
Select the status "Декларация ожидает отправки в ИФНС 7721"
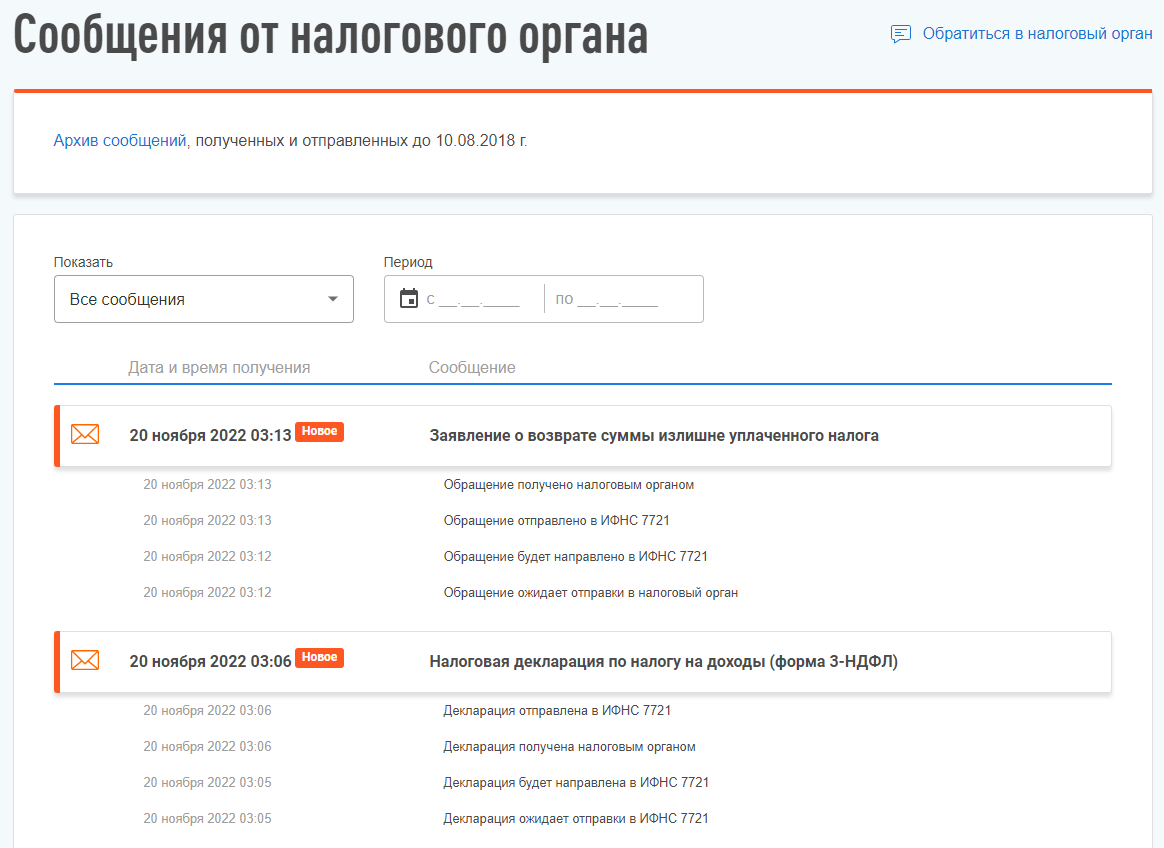(575, 819)
